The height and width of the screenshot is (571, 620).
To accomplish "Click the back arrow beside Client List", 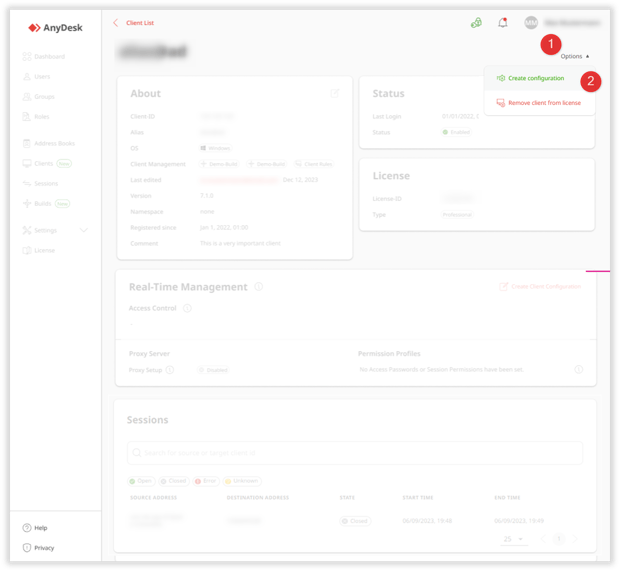I will [116, 22].
